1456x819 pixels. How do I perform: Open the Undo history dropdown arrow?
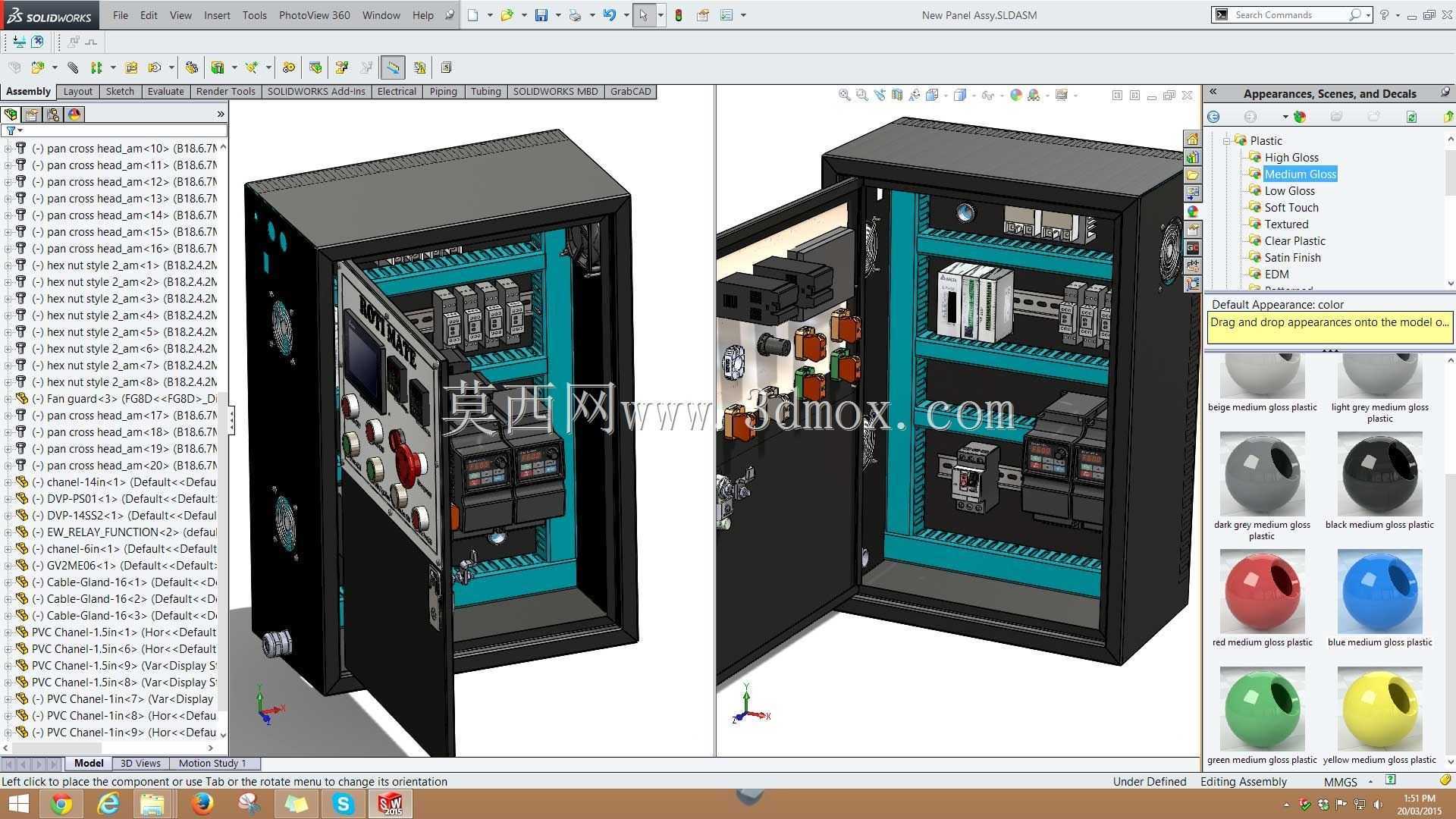pyautogui.click(x=626, y=15)
